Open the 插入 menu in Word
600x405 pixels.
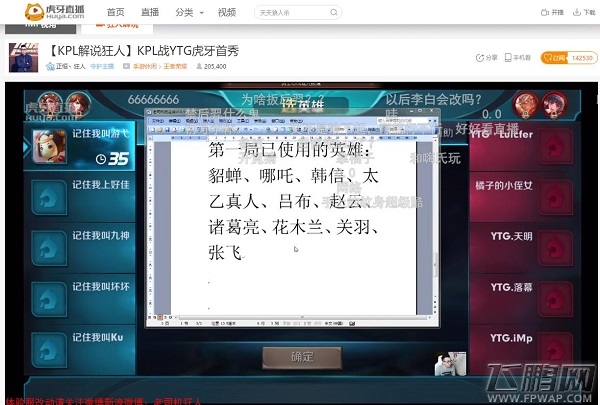click(x=209, y=121)
